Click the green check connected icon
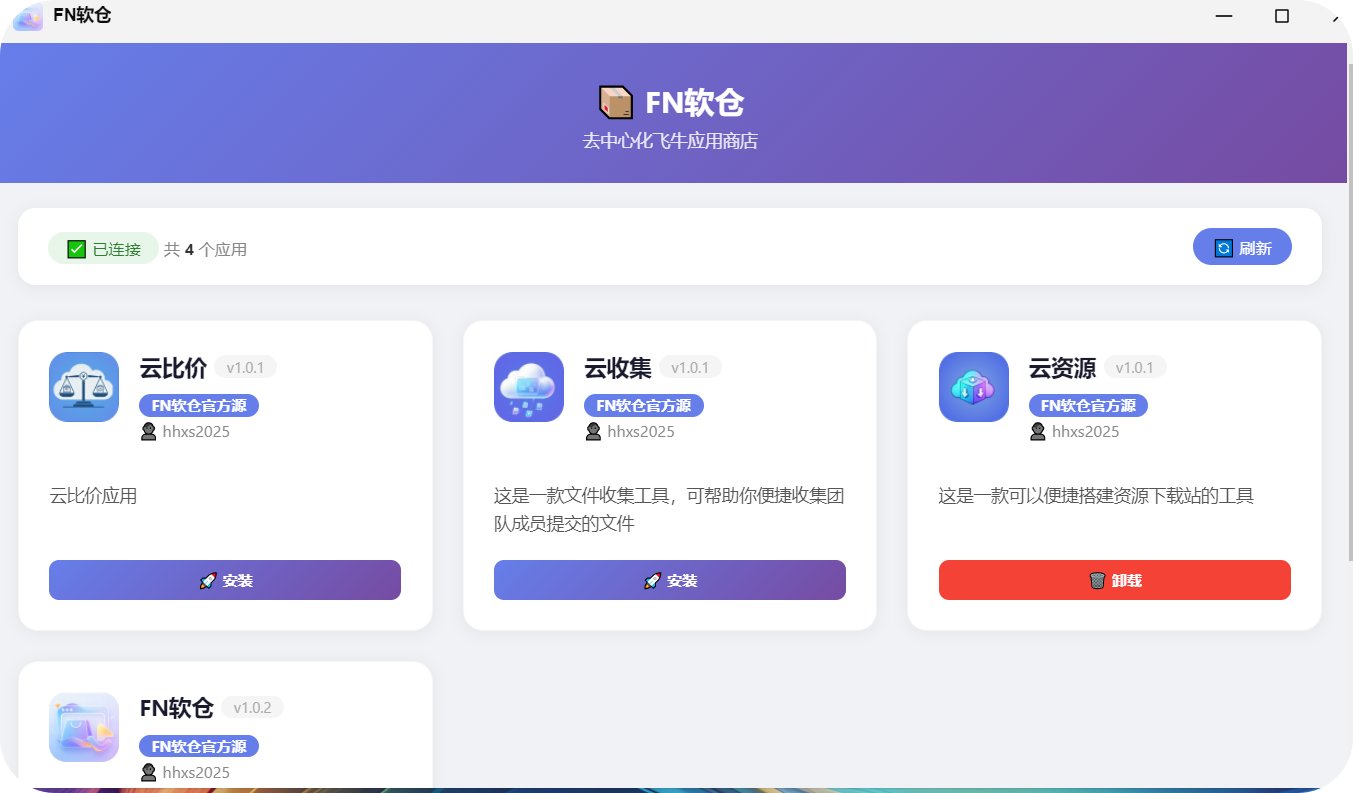Image resolution: width=1353 pixels, height=793 pixels. (76, 249)
